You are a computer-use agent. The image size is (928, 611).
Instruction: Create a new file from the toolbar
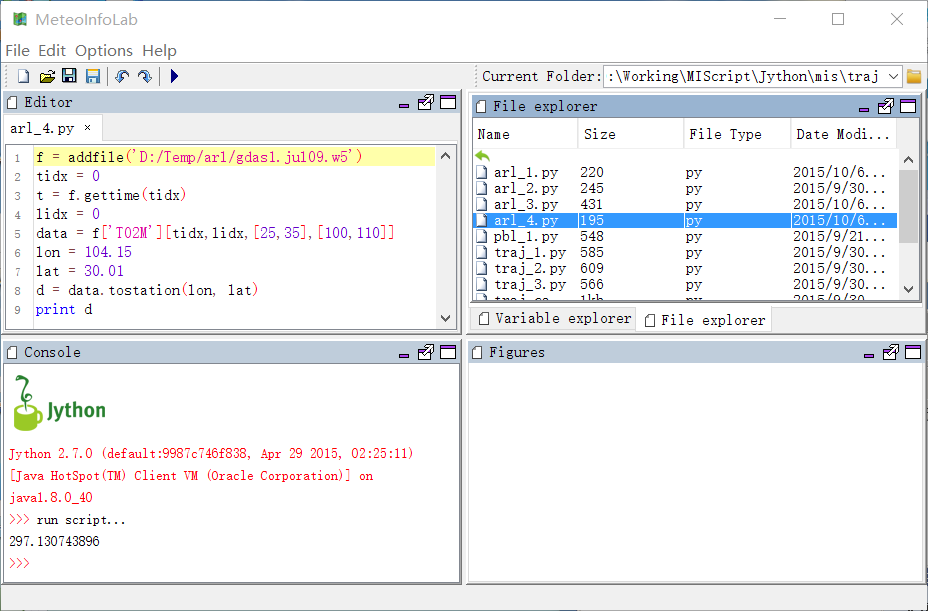point(24,76)
